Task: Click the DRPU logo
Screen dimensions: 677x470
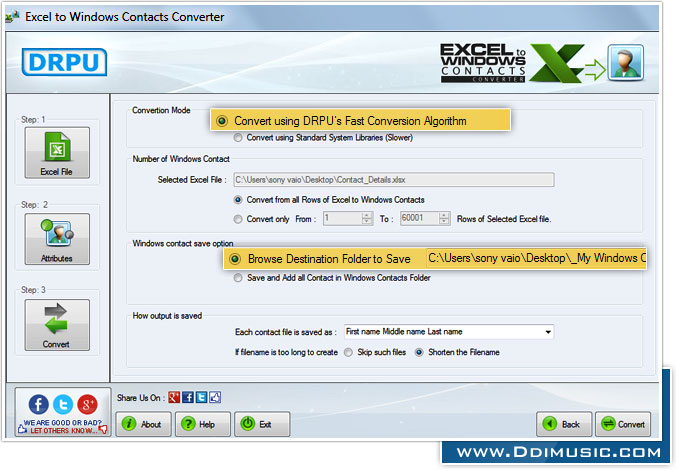Action: (64, 62)
